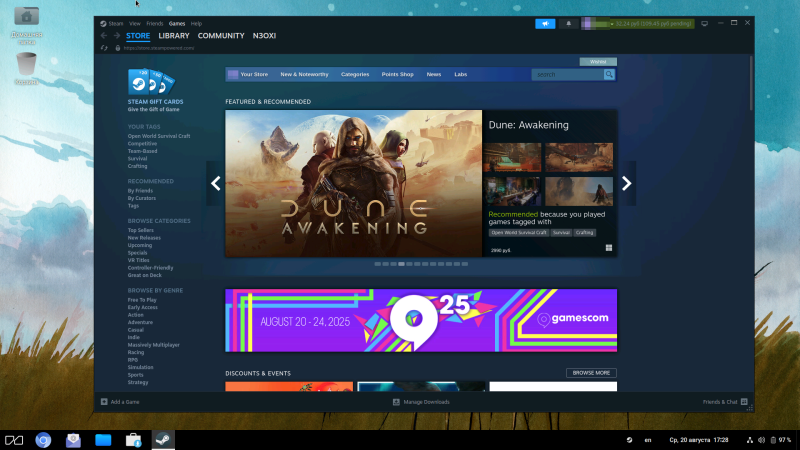Open the Top Sellers link in sidebar
Viewport: 800px width, 450px height.
[141, 230]
